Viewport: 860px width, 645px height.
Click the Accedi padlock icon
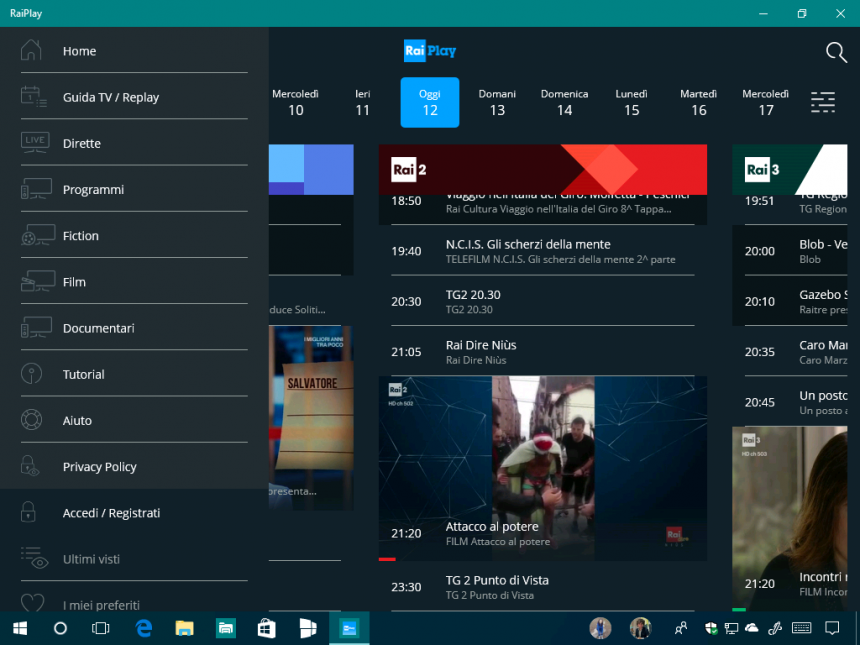28,512
